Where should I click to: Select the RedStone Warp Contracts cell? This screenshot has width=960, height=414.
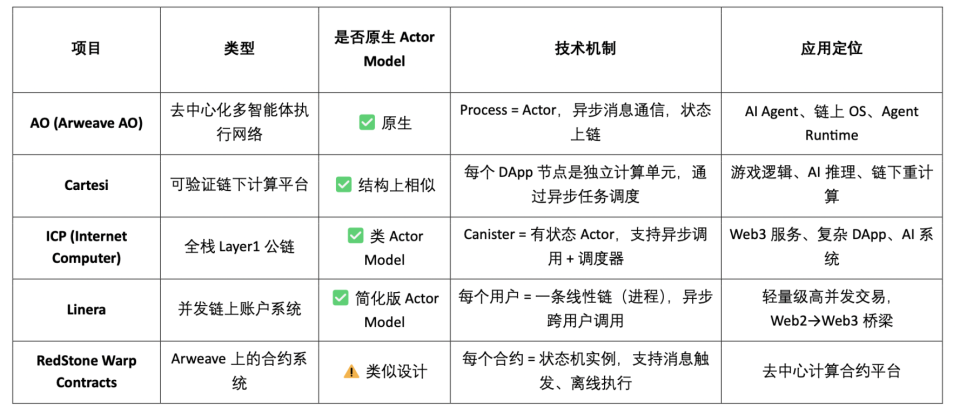tap(86, 371)
